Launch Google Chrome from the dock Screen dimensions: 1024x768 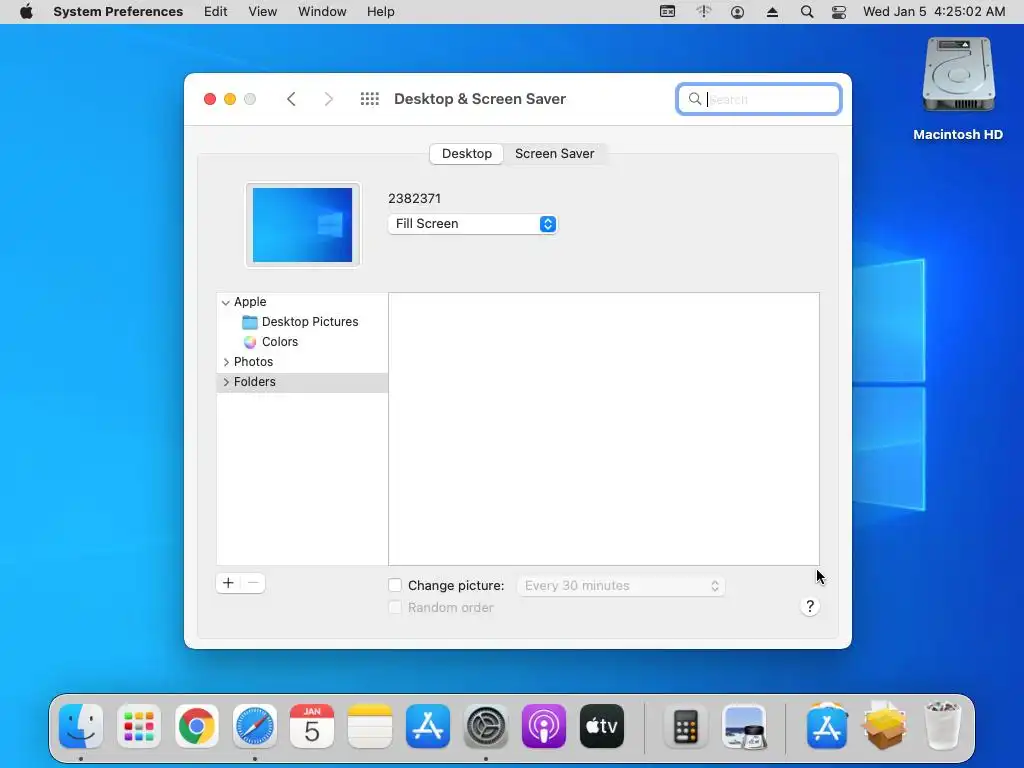197,726
